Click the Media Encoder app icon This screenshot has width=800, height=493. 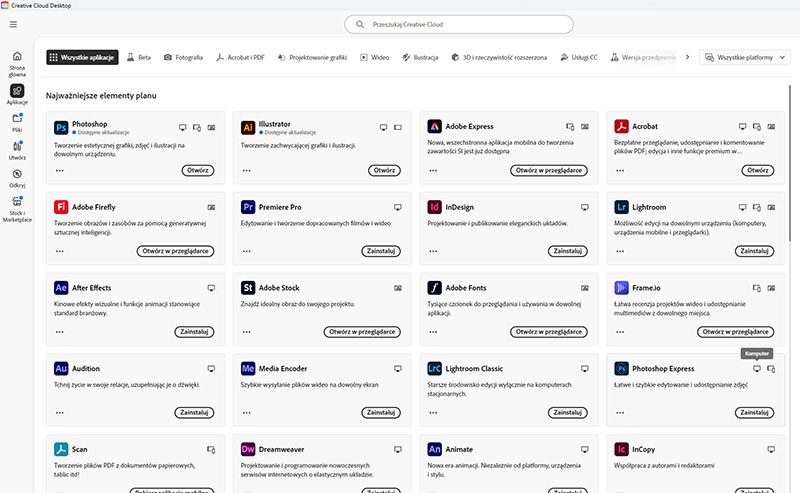(x=248, y=368)
